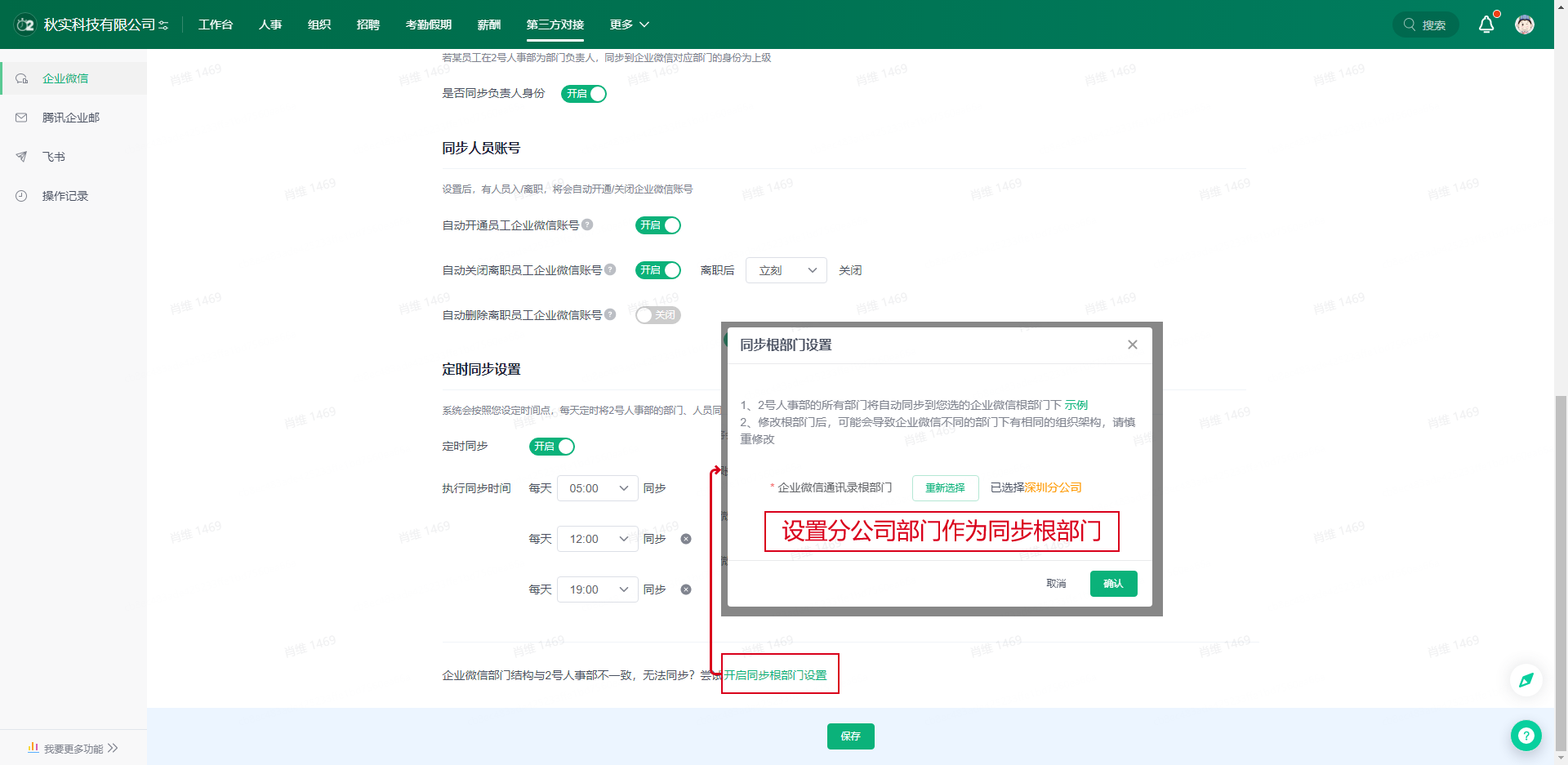The height and width of the screenshot is (765, 1568).
Task: Open the 19:00 sync time dropdown
Action: click(x=598, y=589)
